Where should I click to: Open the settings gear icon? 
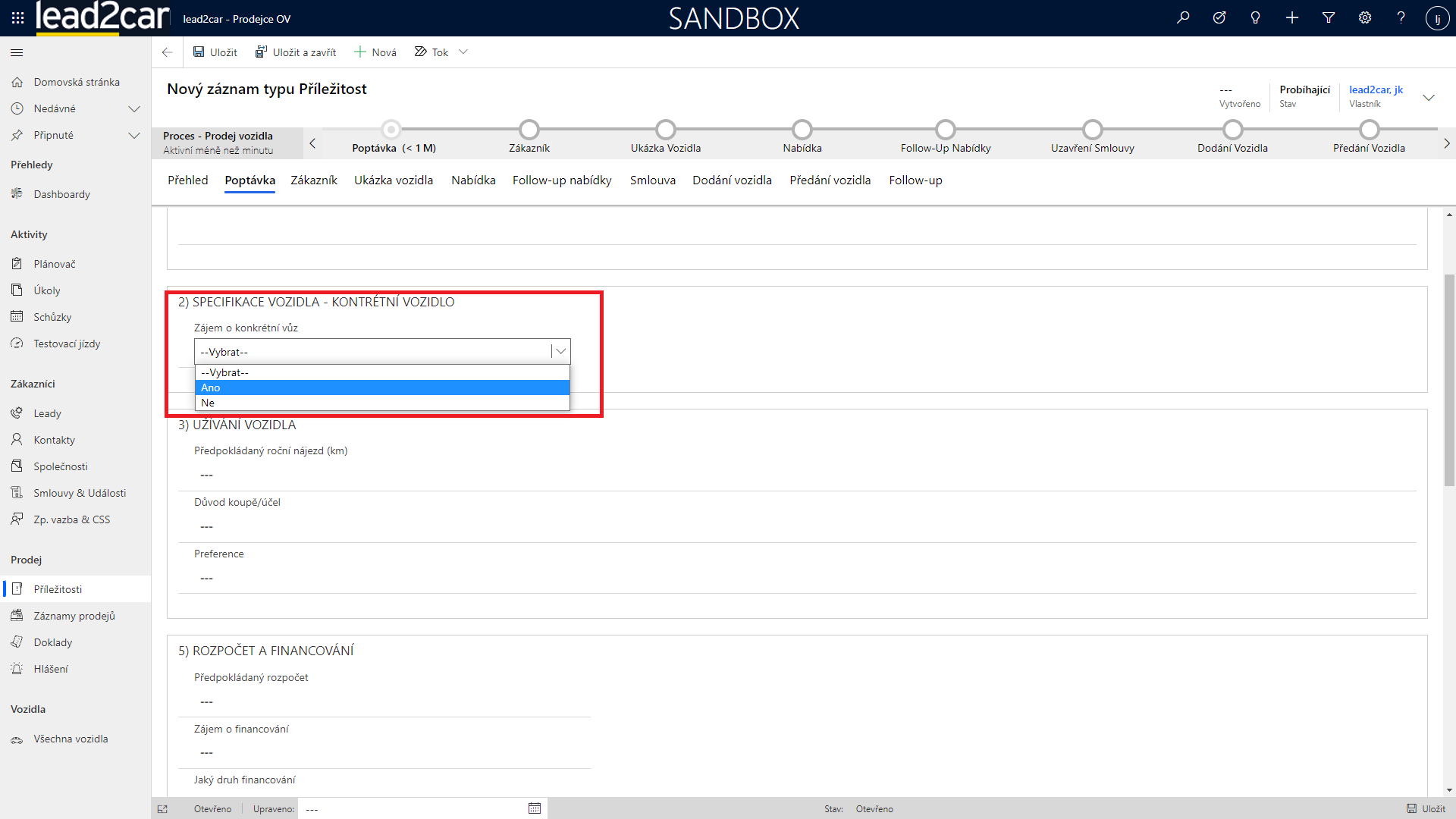[1365, 18]
